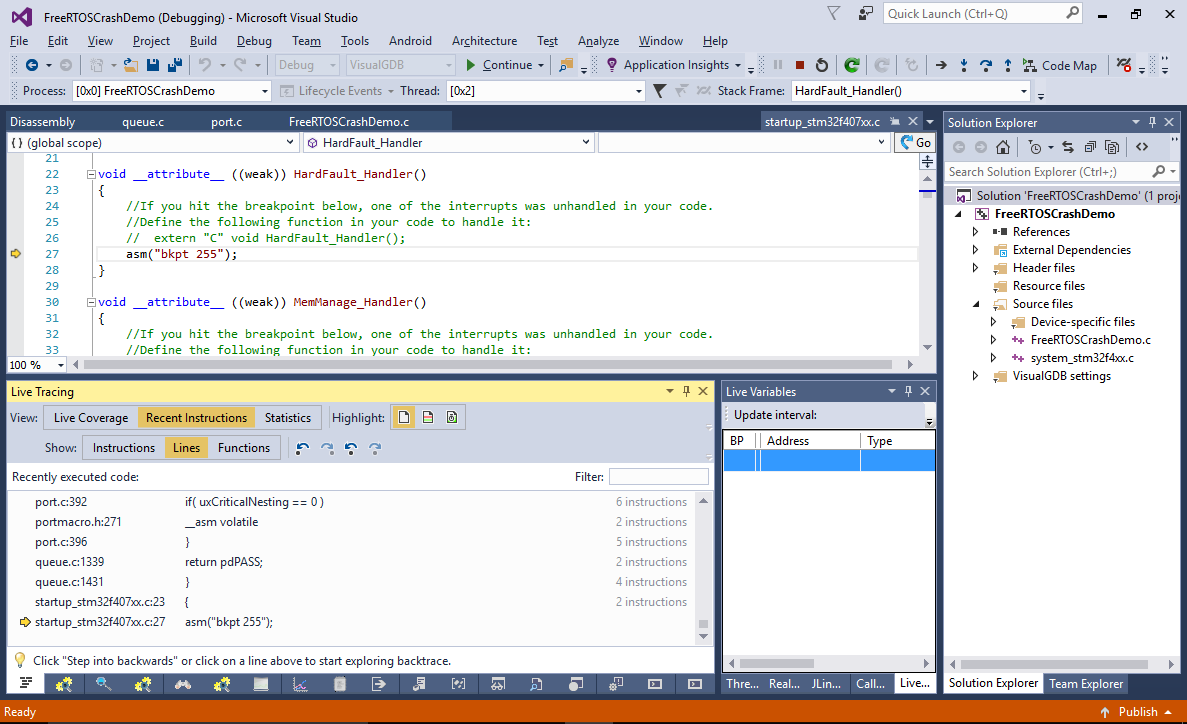Click the Show All Files icon
The image size is (1187, 724).
[x=1112, y=147]
